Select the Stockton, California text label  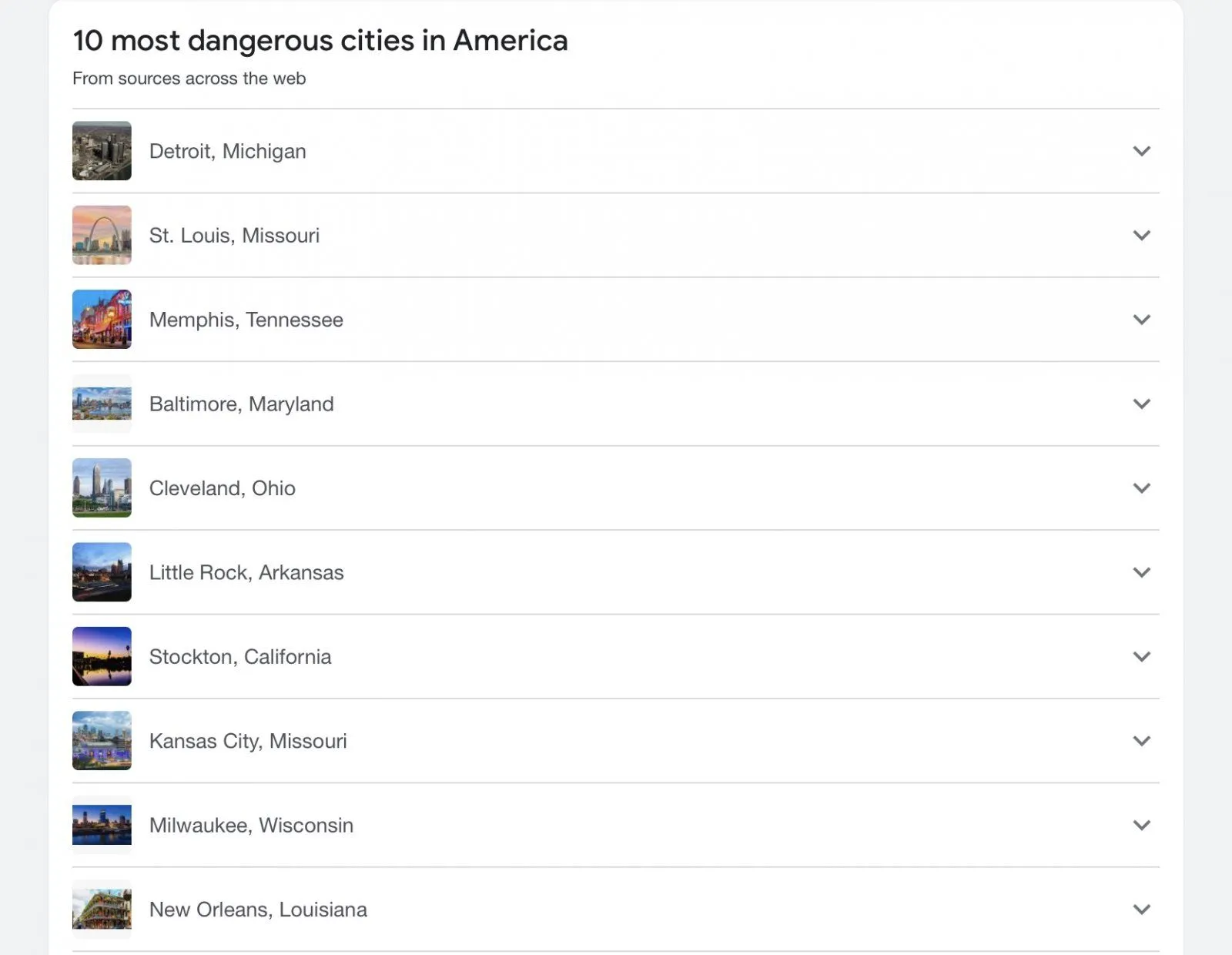(x=240, y=657)
